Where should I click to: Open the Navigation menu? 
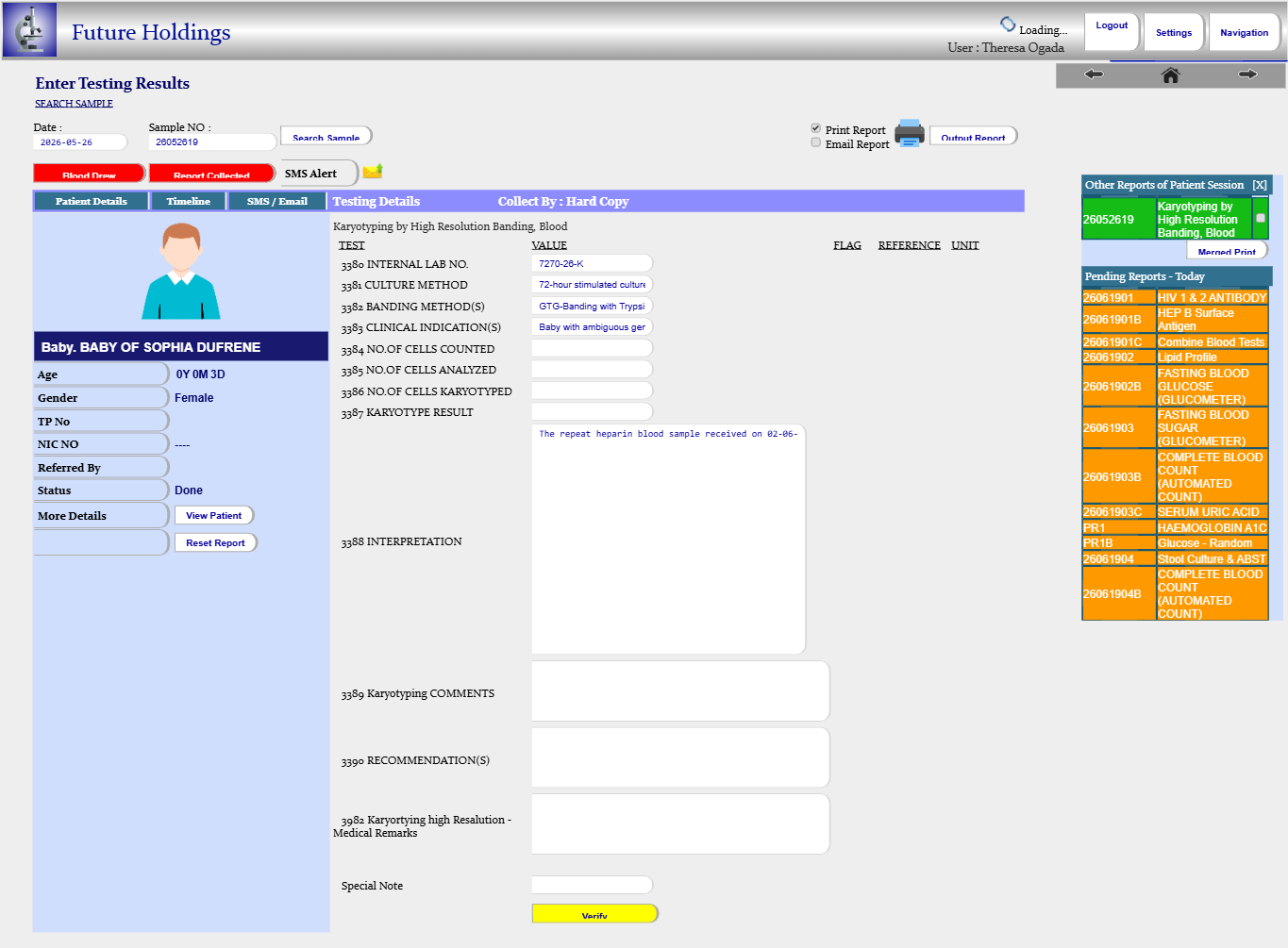click(x=1244, y=32)
